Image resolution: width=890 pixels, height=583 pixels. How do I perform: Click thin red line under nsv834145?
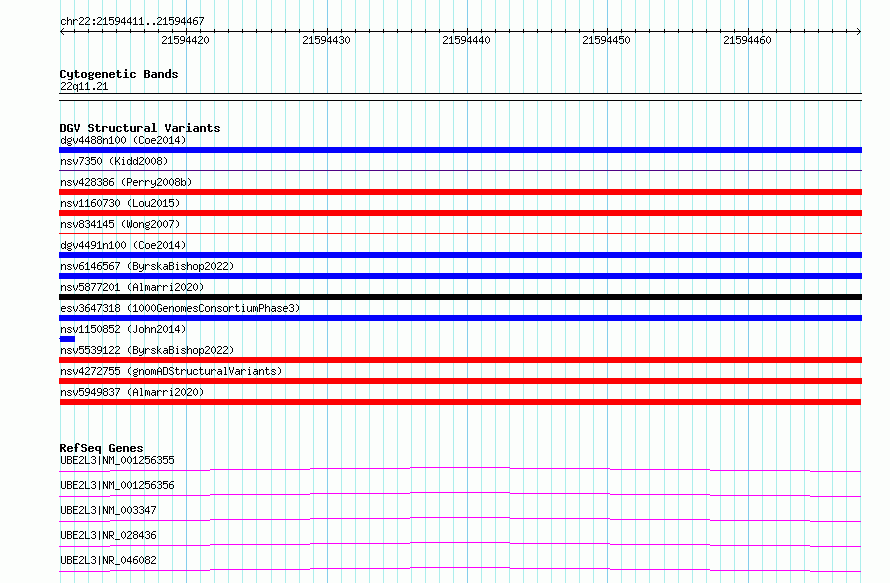tap(460, 233)
